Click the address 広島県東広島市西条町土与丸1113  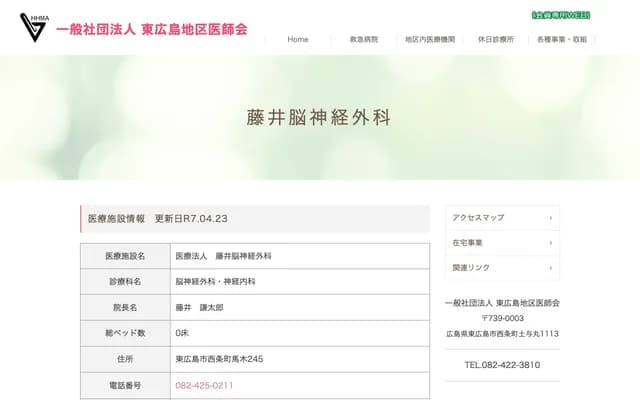click(502, 333)
